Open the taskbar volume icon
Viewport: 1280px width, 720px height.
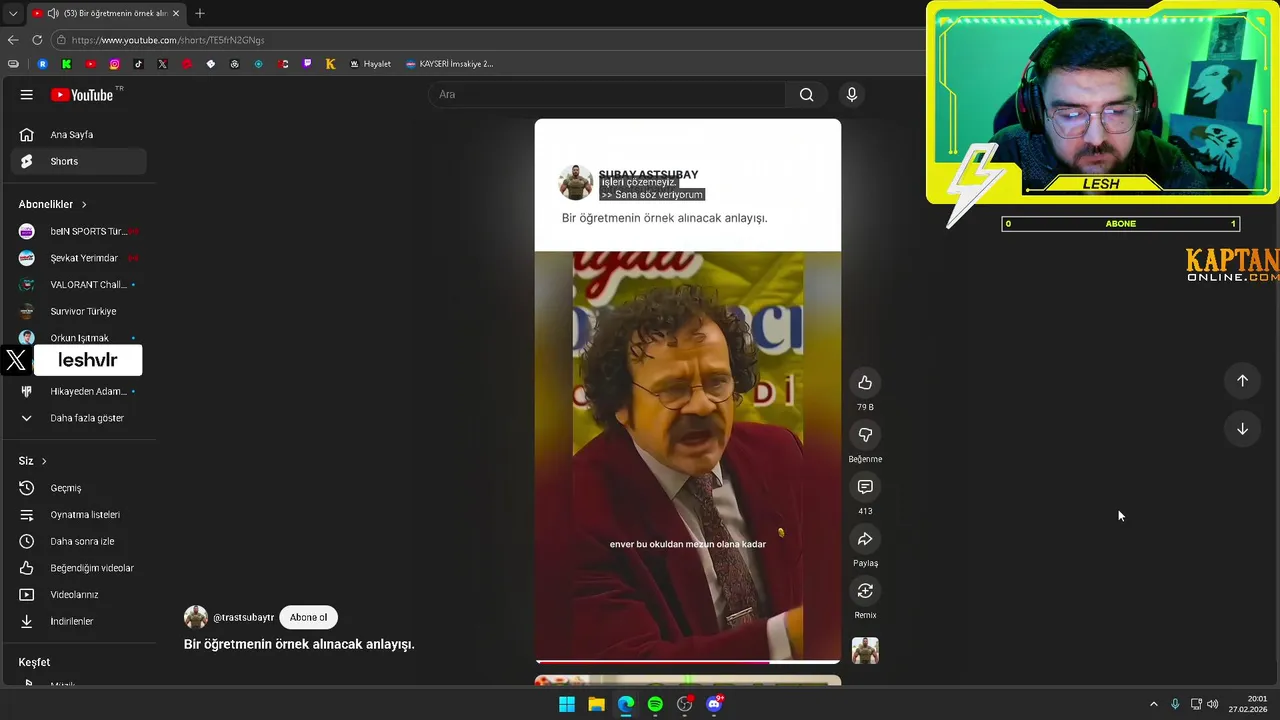[x=1213, y=704]
